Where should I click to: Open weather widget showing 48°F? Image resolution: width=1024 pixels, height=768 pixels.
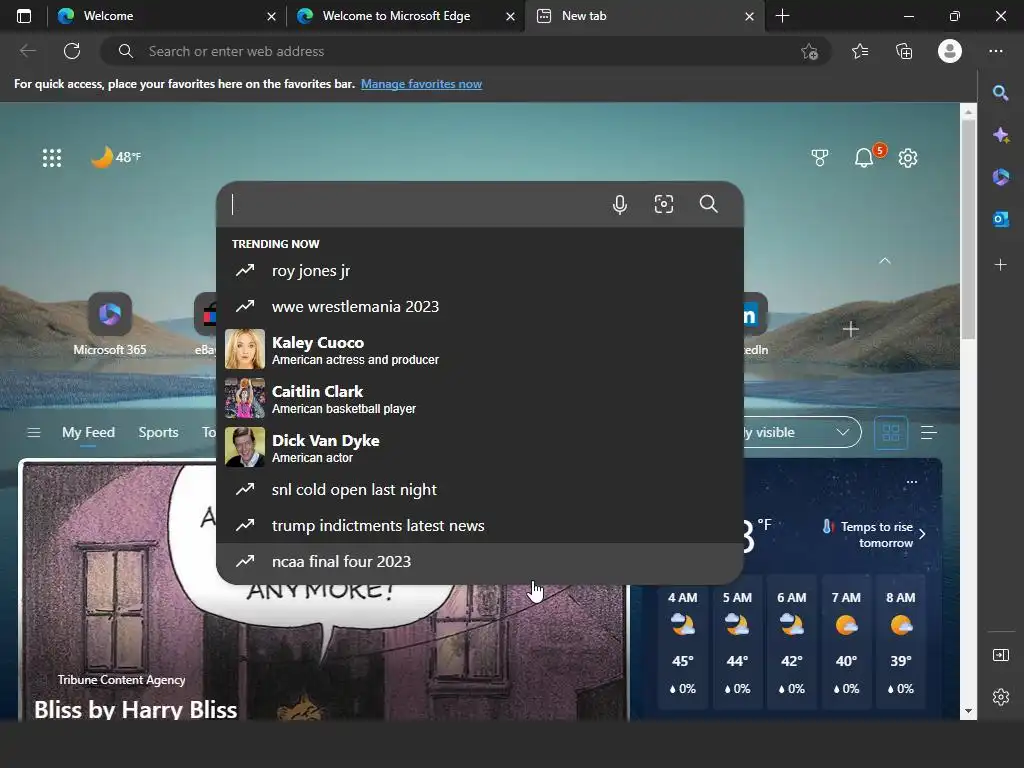(x=116, y=157)
